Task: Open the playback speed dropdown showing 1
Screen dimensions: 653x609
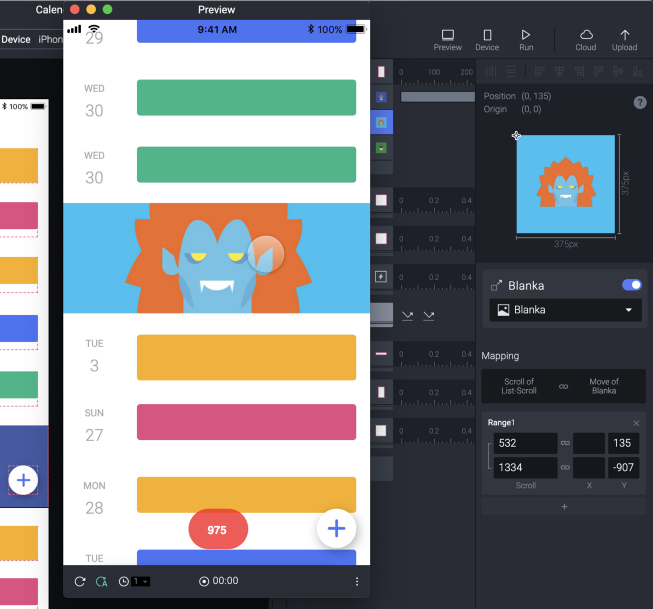Action: coord(140,582)
